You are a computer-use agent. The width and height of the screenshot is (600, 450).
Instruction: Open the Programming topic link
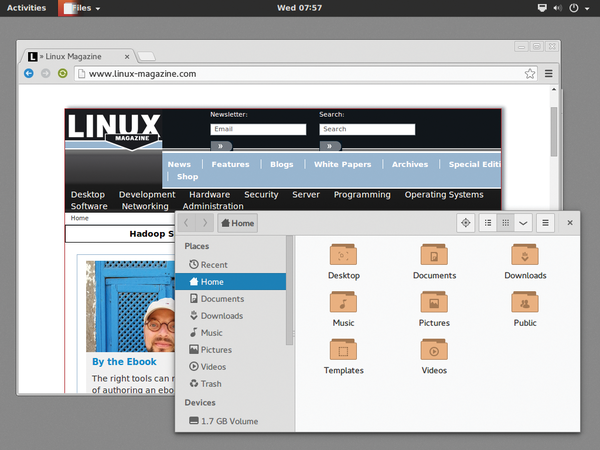coord(362,194)
